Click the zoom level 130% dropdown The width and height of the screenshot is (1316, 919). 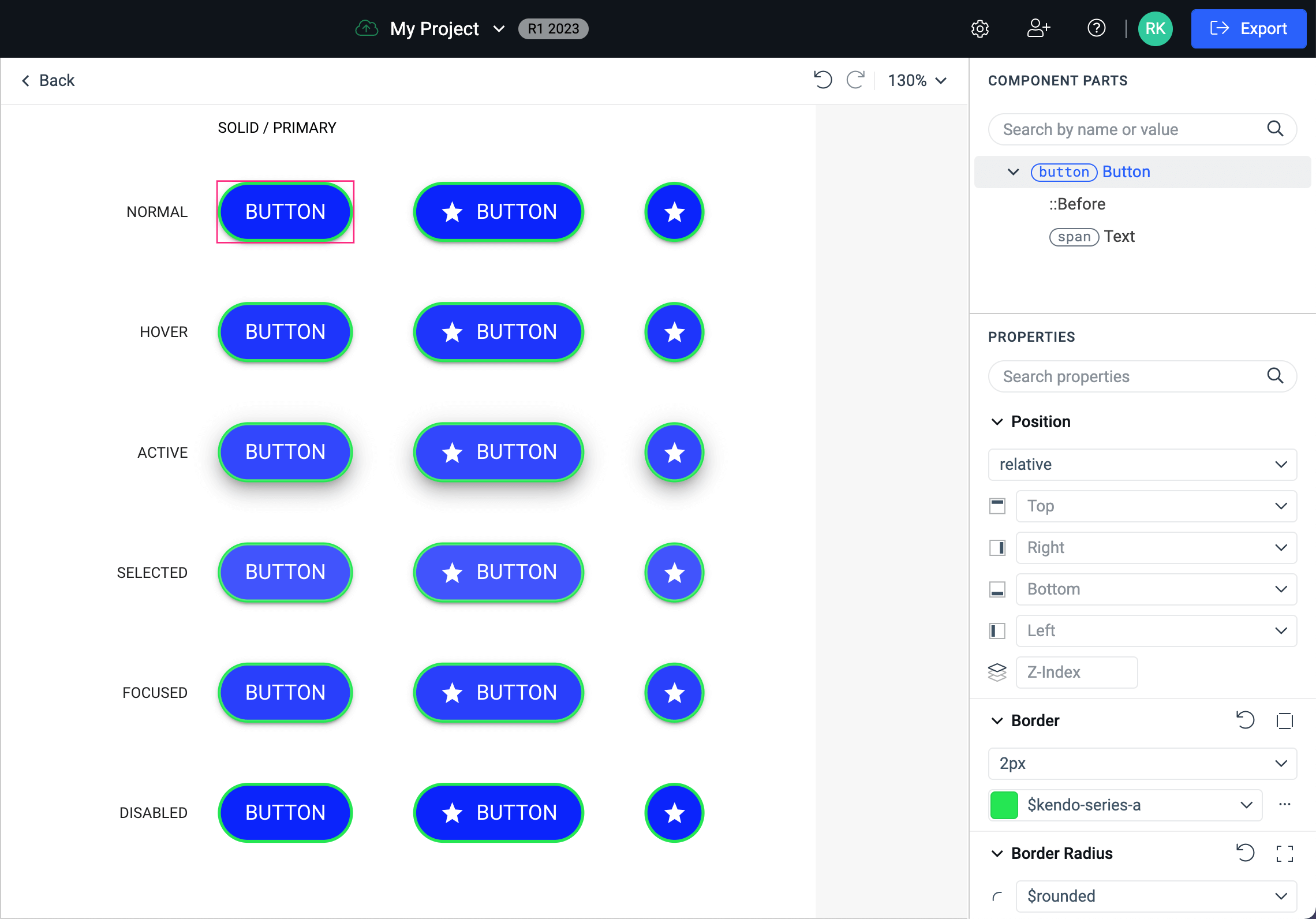click(x=916, y=81)
